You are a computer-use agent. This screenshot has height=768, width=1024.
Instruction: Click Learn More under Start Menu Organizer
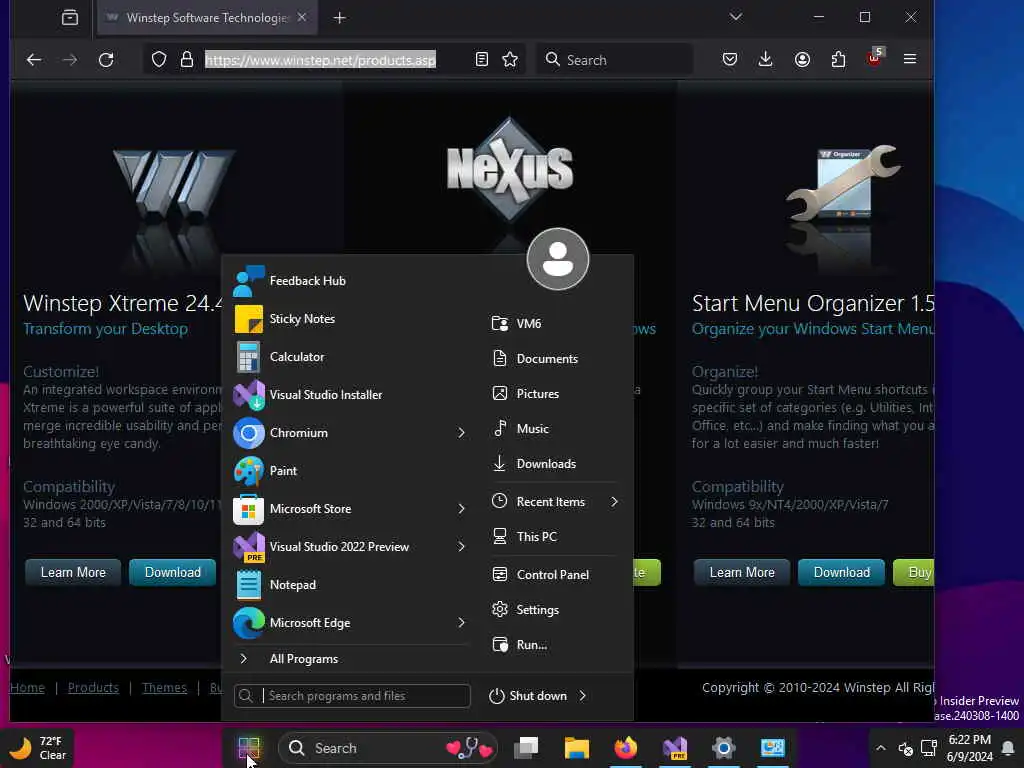[x=742, y=573]
